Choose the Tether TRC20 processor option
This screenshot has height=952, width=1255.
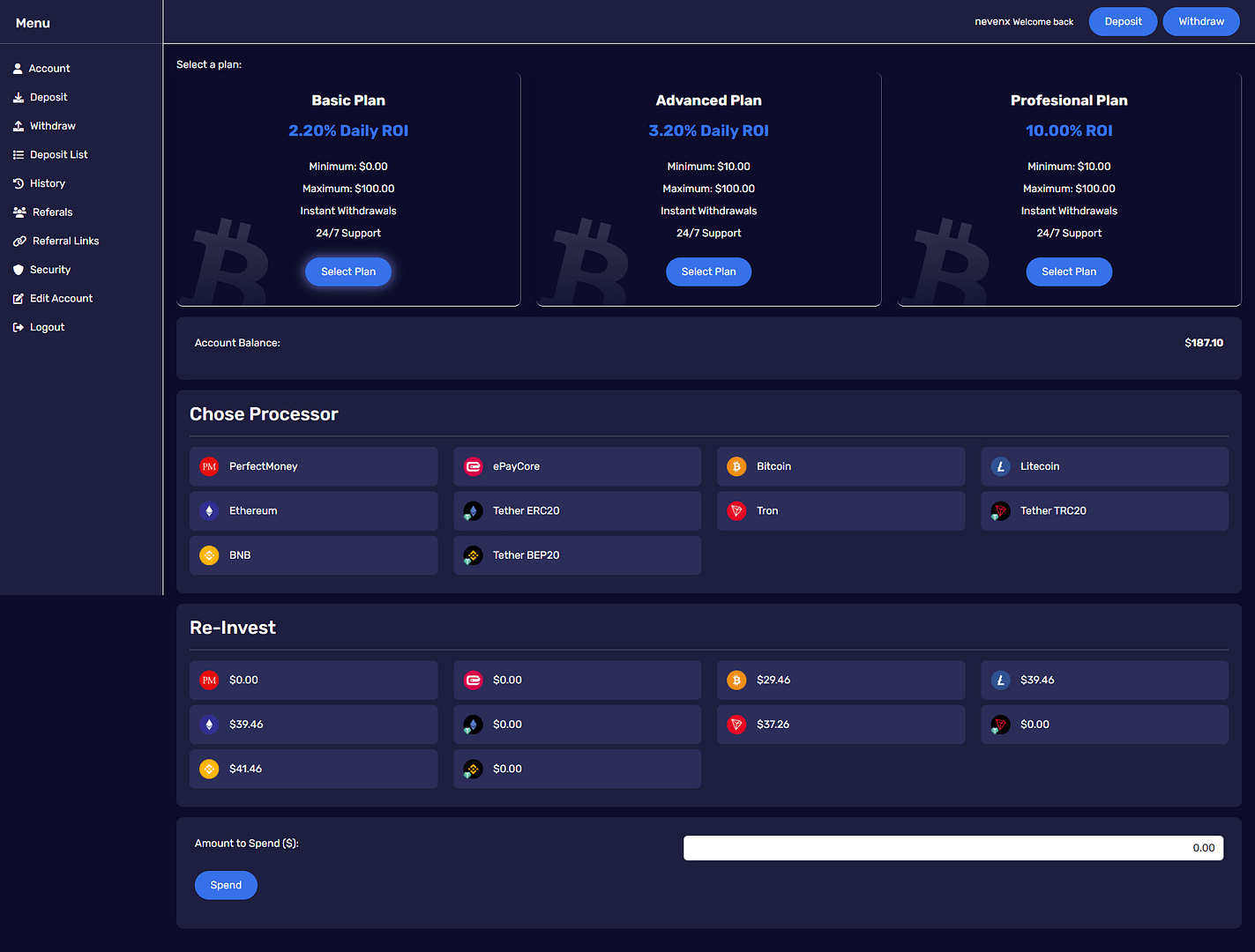point(1104,510)
